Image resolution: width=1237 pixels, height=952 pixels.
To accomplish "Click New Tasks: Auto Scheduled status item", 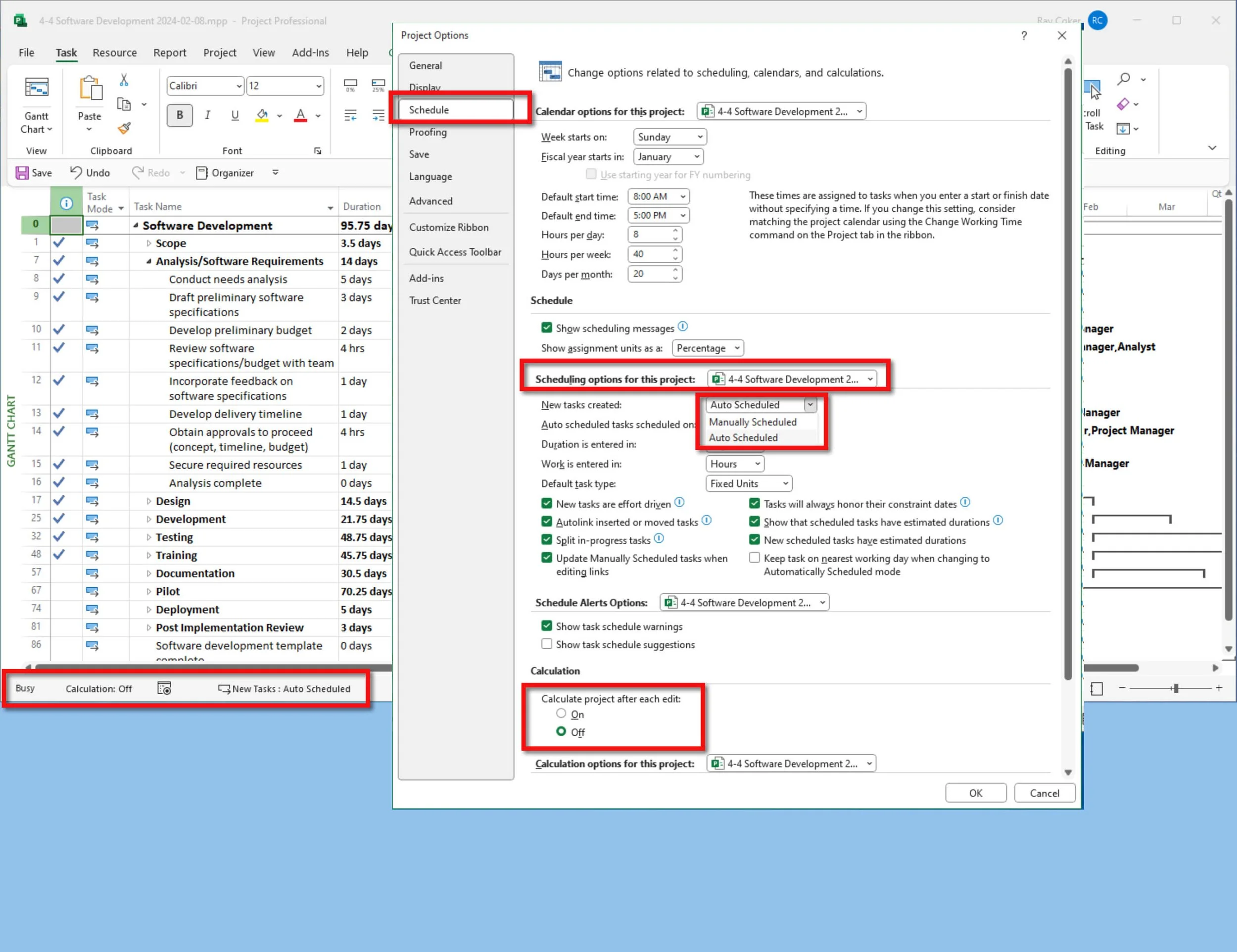I will coord(285,689).
